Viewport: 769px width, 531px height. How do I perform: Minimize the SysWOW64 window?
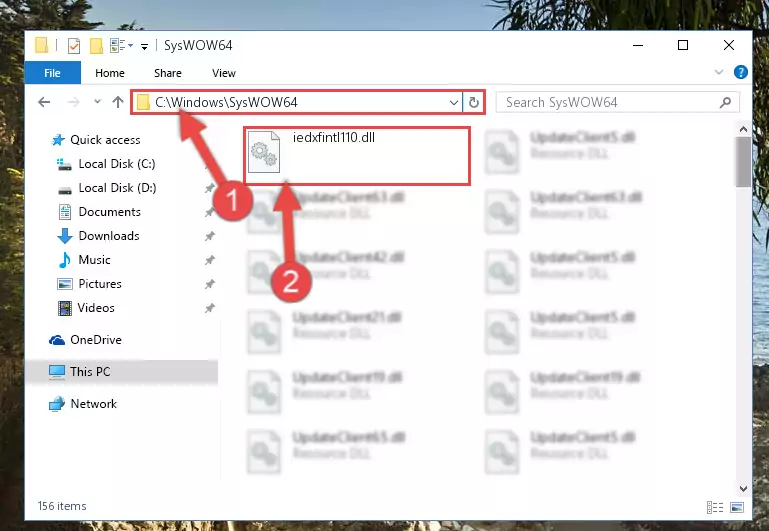click(x=638, y=45)
